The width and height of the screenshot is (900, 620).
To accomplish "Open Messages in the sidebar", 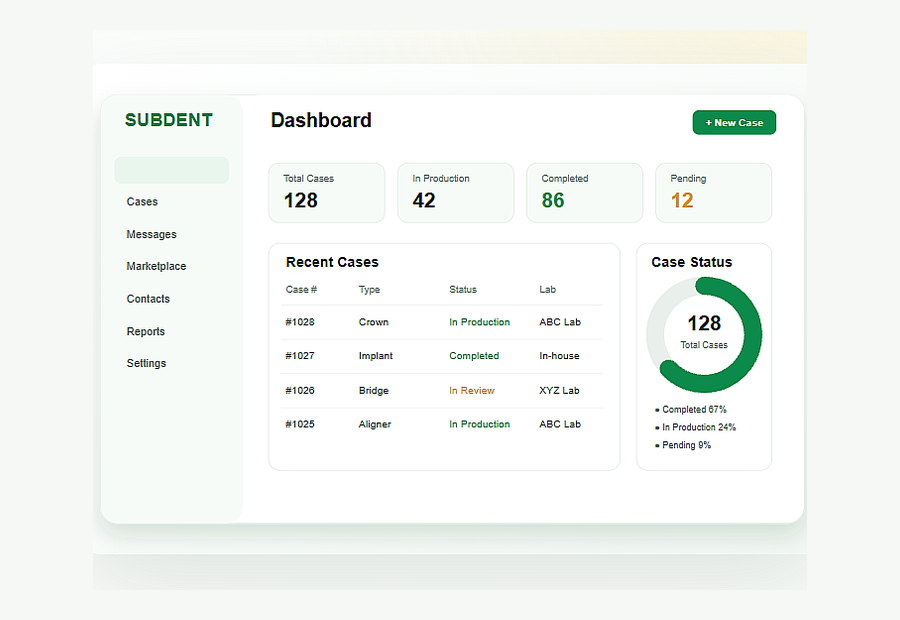I will point(152,234).
